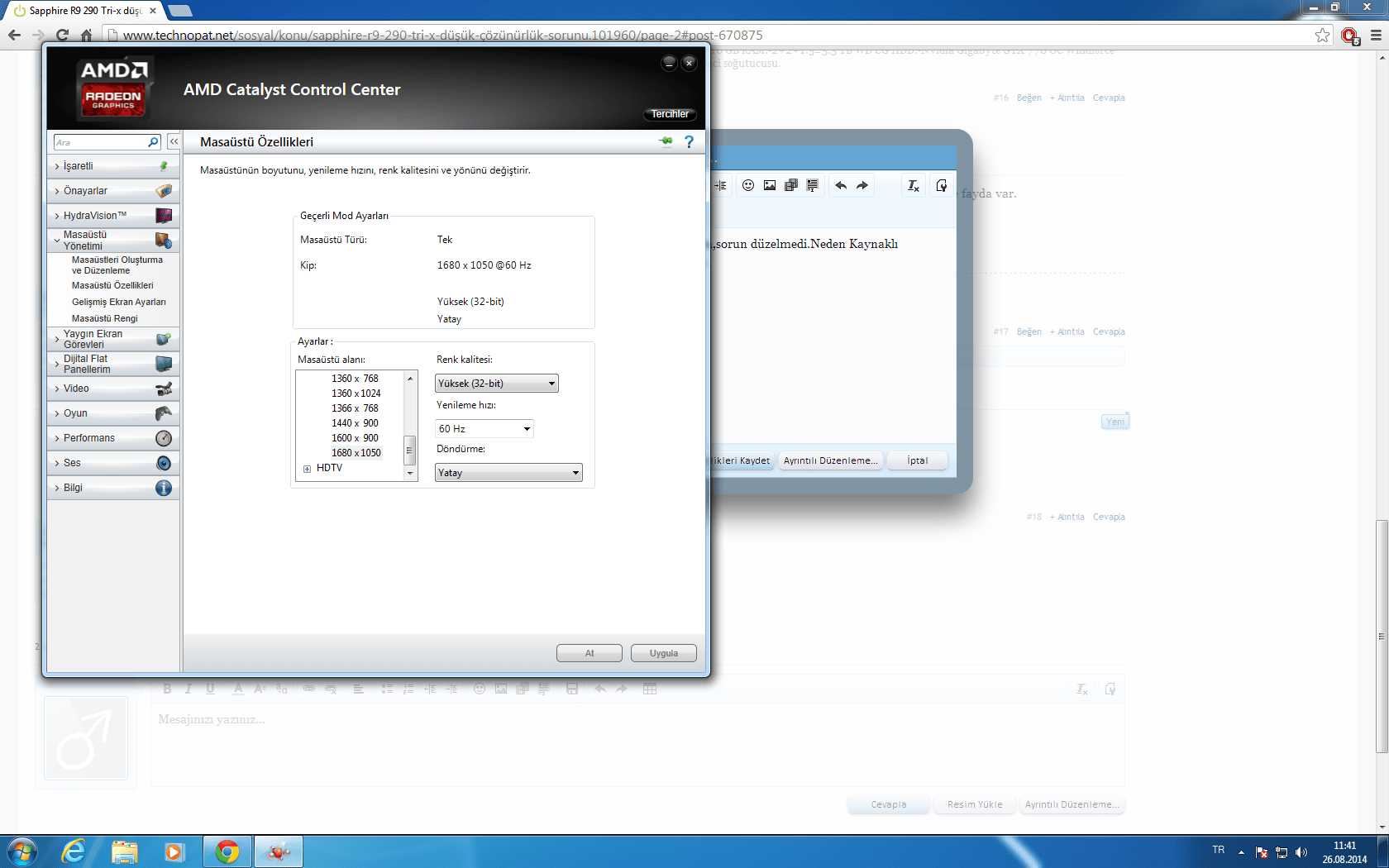Click the resolution list scrollbar thumb
This screenshot has width=1389, height=868.
[x=408, y=451]
